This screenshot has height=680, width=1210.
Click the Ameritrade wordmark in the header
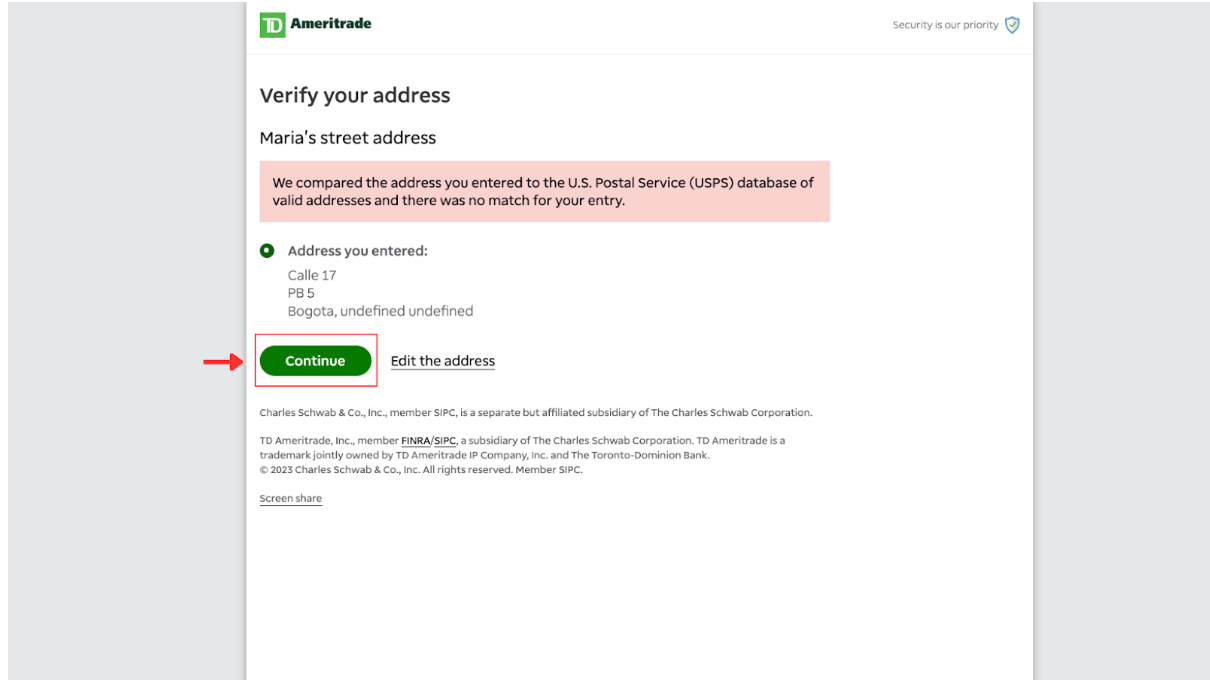coord(330,24)
